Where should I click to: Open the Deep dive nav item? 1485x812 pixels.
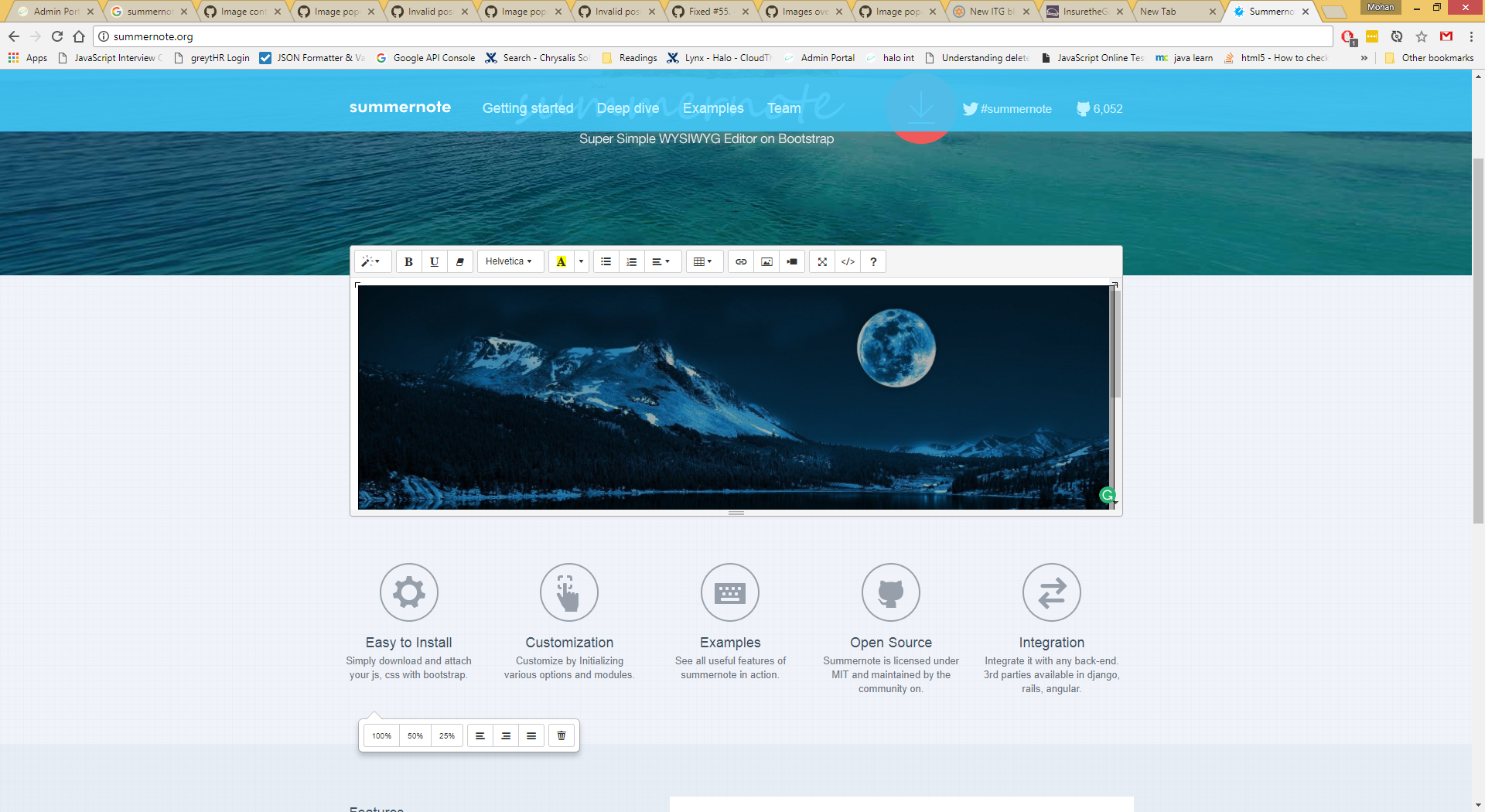click(628, 108)
